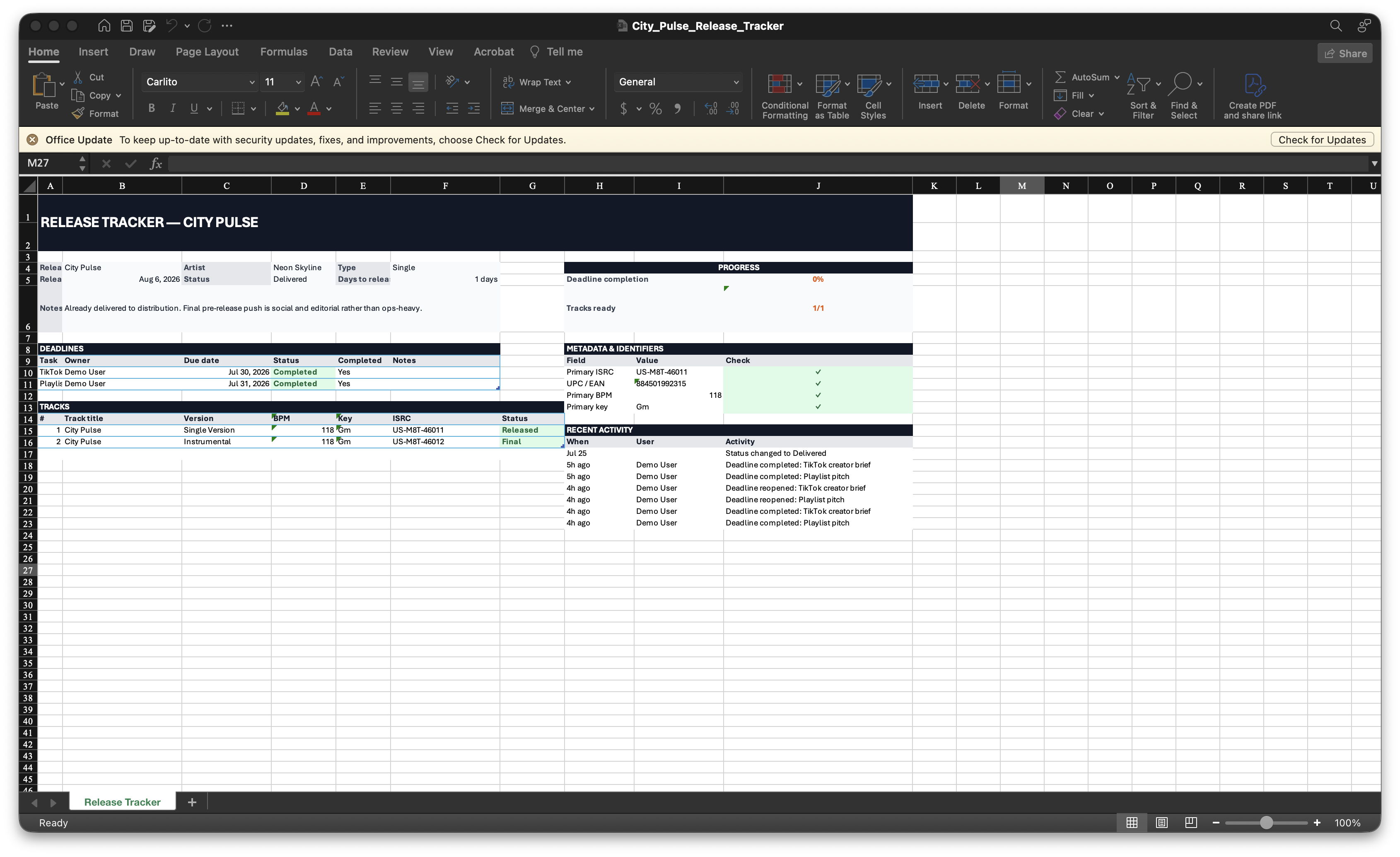Image resolution: width=1400 pixels, height=857 pixels.
Task: Click the Format painter brush icon
Action: [x=78, y=114]
